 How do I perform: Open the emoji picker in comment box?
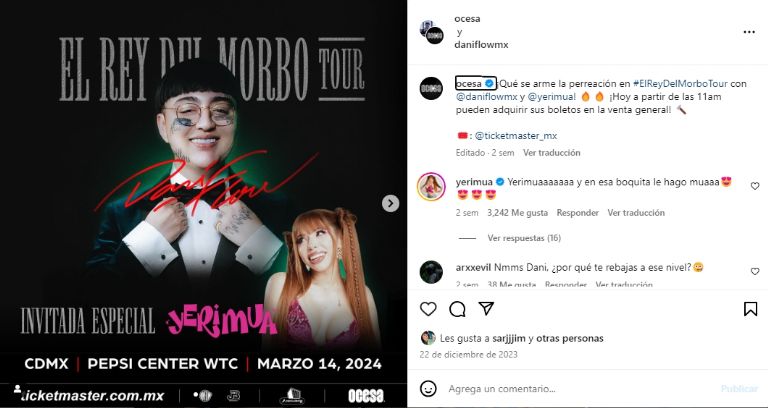tap(428, 389)
